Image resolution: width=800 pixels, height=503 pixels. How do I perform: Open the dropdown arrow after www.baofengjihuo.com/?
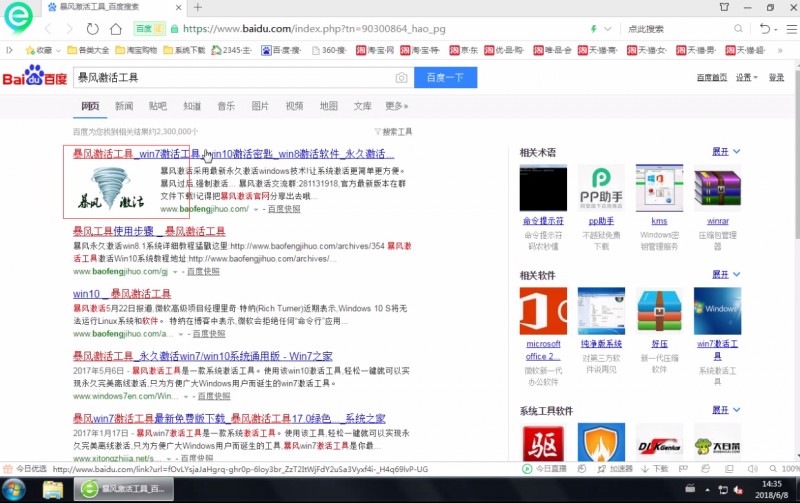[x=256, y=210]
